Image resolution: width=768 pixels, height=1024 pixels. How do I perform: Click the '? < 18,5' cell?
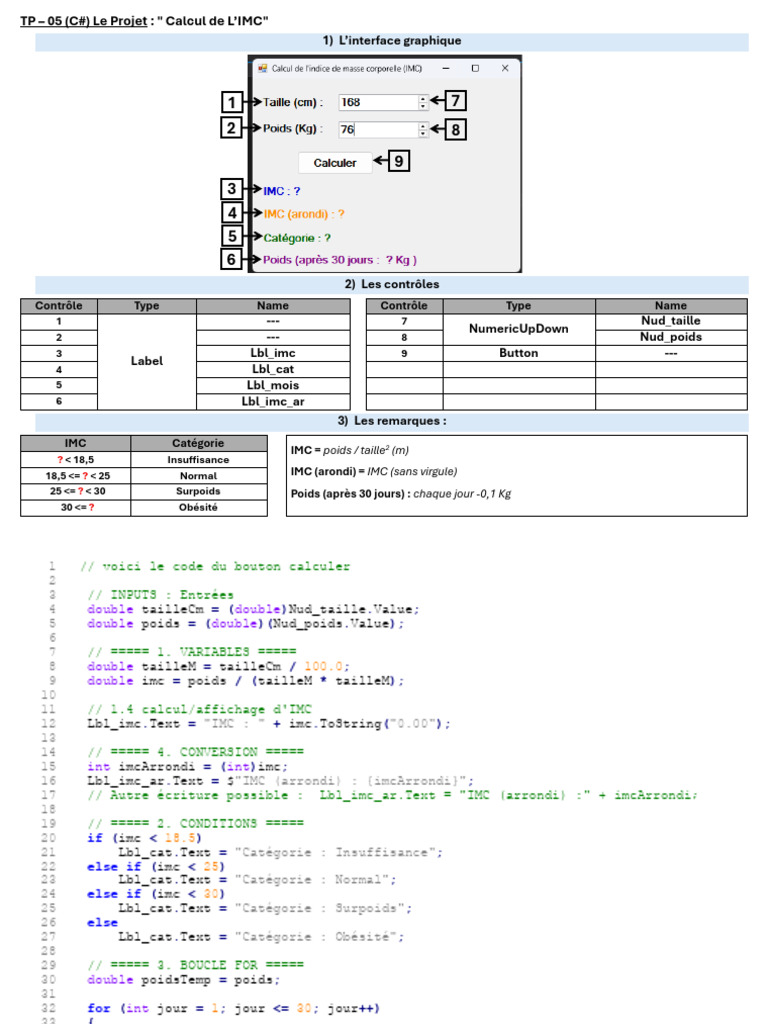click(x=75, y=460)
